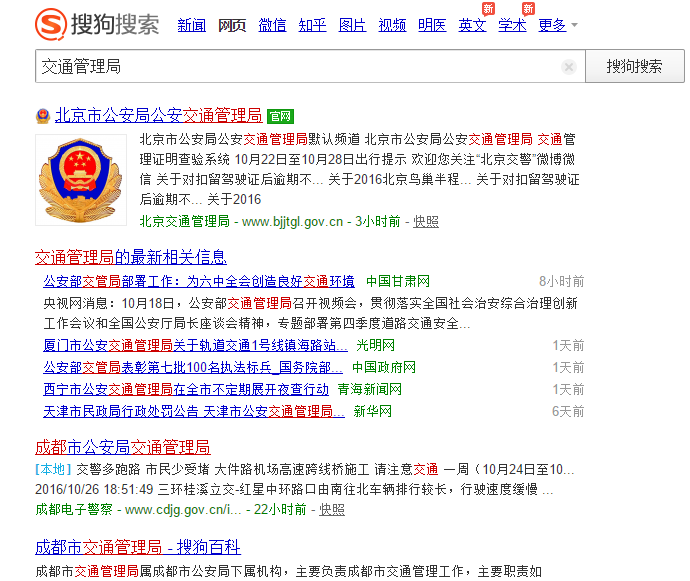Click the 中国政府网 source label
This screenshot has height=581, width=690.
[384, 368]
